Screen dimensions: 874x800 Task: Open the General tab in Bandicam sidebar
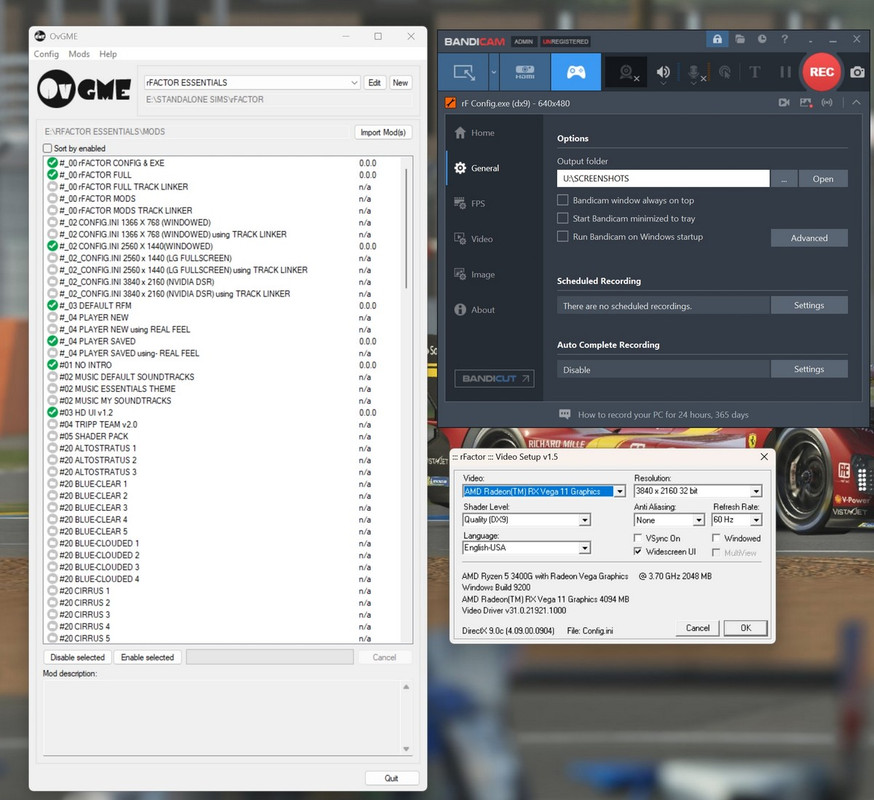point(485,168)
